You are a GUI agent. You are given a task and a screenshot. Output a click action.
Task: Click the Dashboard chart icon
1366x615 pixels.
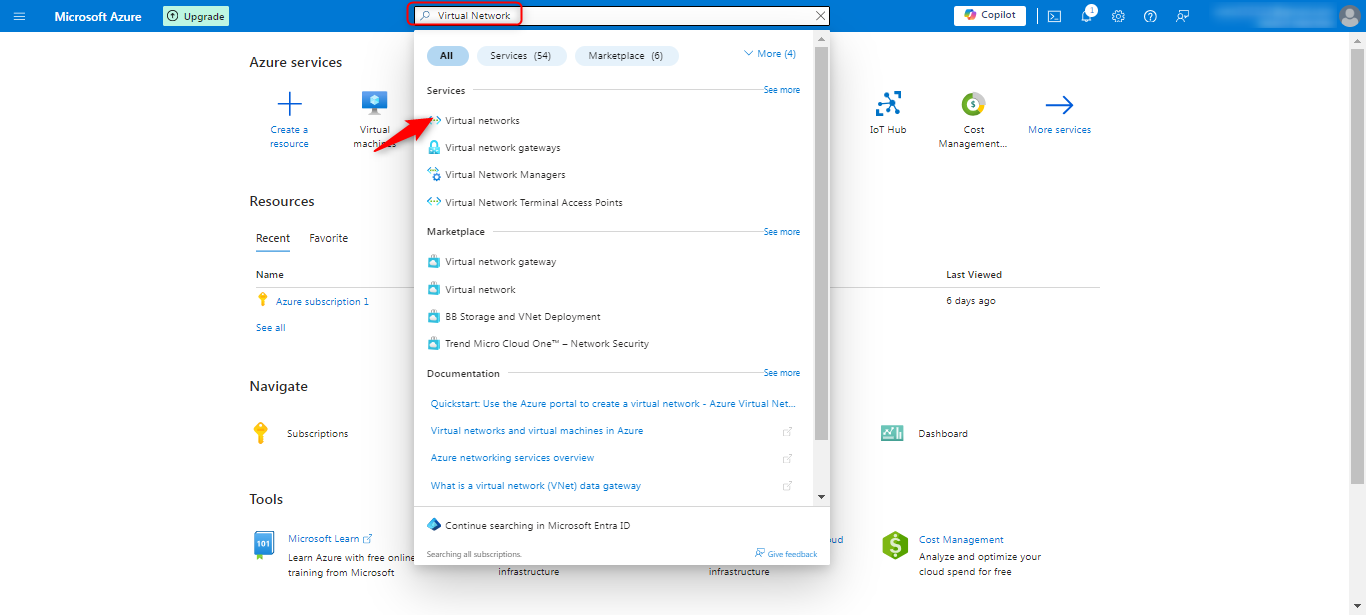(x=893, y=433)
